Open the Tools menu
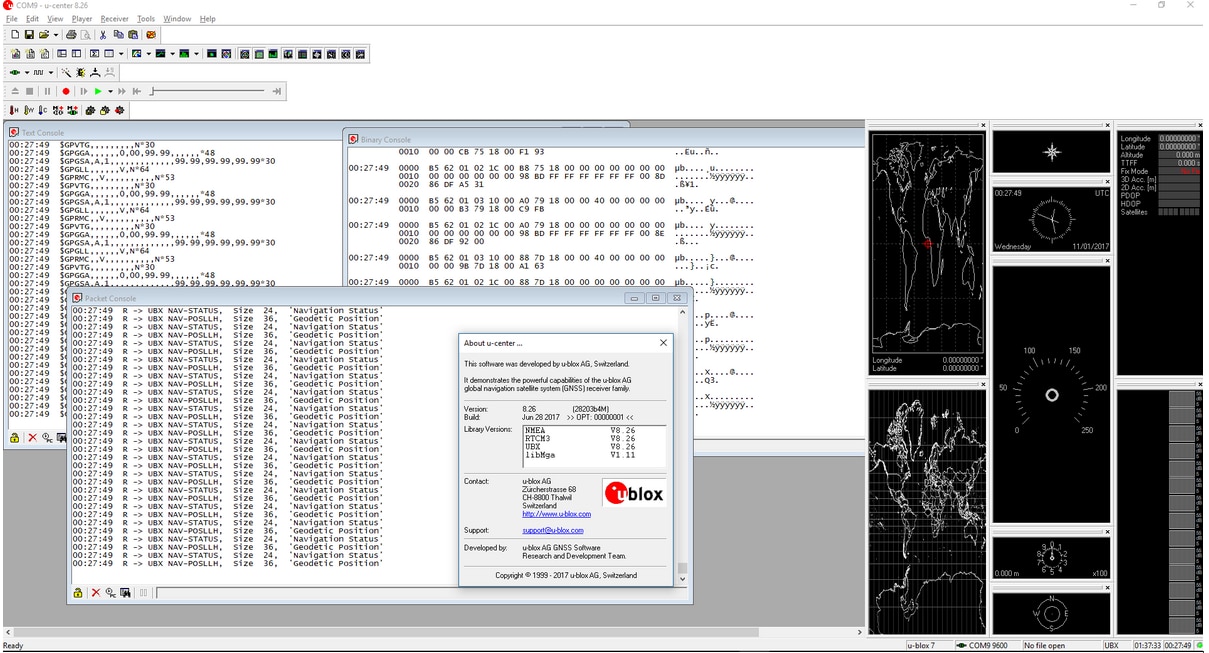 point(146,19)
